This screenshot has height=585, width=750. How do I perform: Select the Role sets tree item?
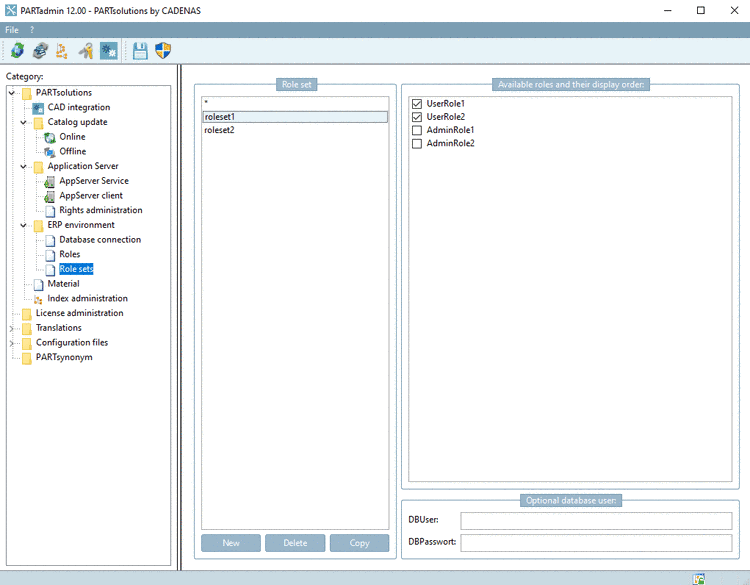click(x=76, y=269)
